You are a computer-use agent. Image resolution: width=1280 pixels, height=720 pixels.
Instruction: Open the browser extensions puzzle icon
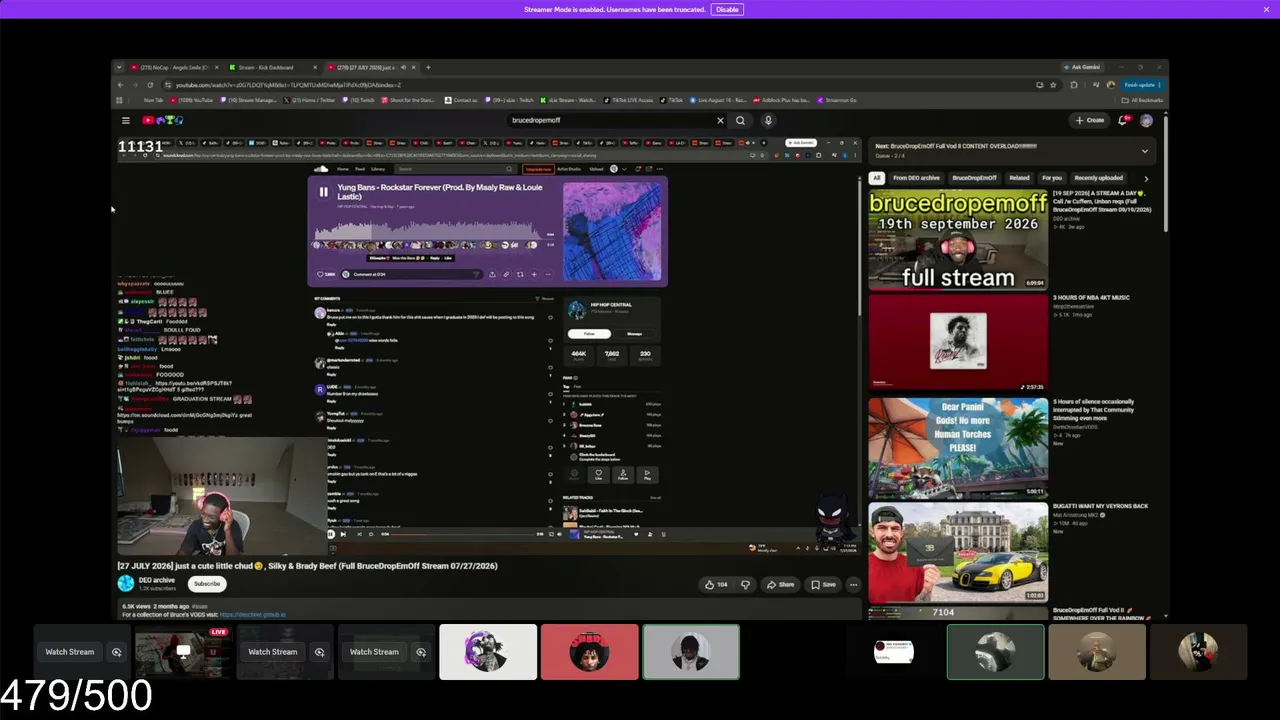pos(1074,85)
